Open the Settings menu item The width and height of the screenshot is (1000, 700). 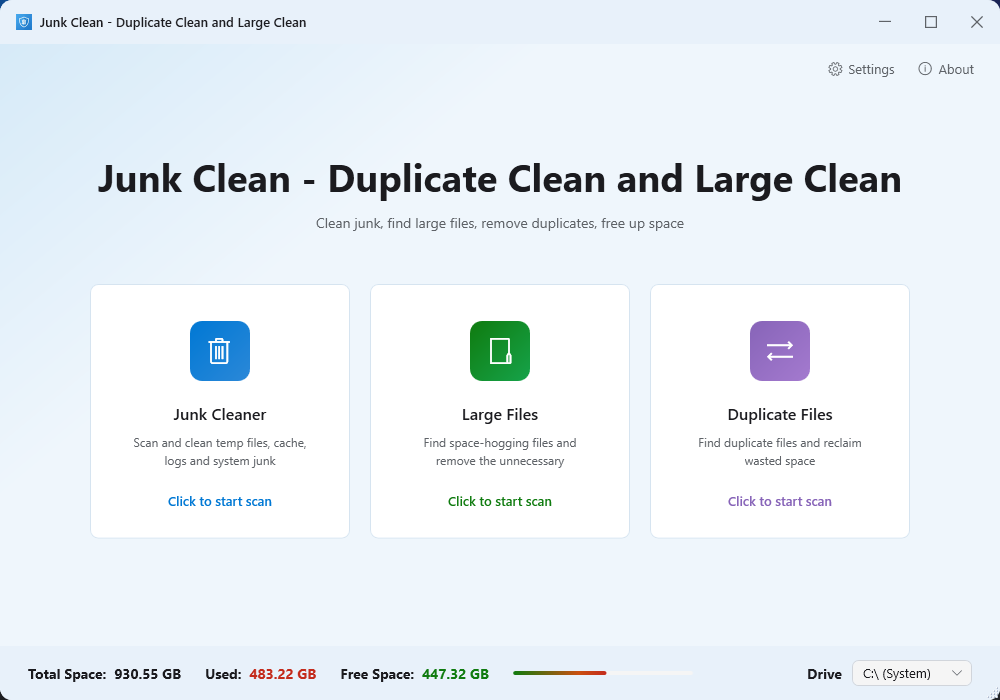tap(861, 69)
